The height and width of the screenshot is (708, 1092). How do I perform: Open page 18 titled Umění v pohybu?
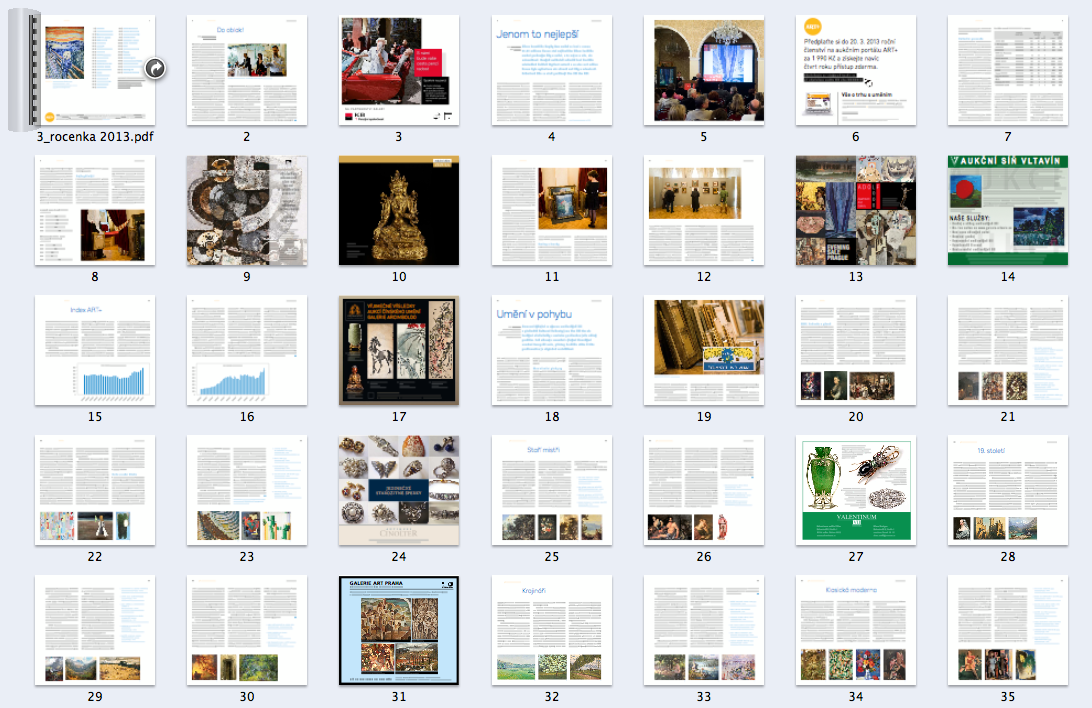(x=551, y=350)
